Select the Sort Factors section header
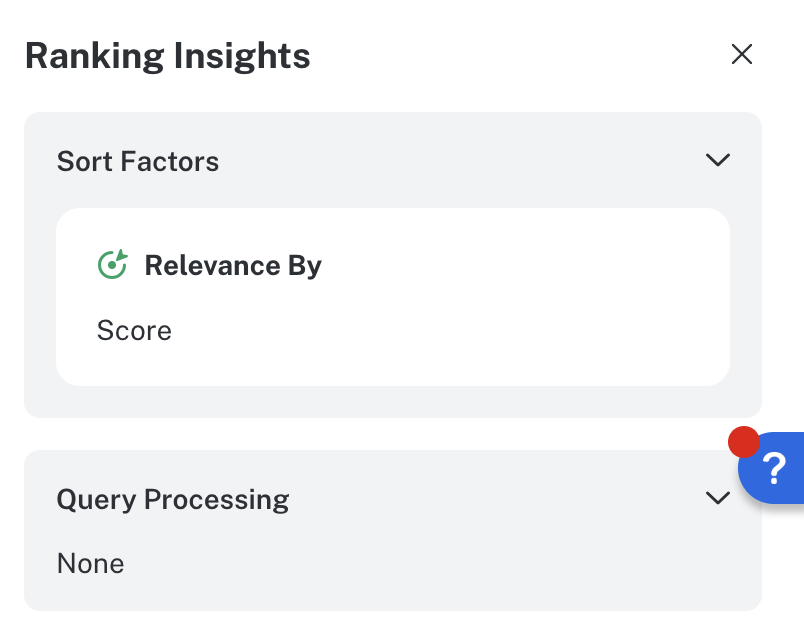This screenshot has height=634, width=804. tap(137, 161)
